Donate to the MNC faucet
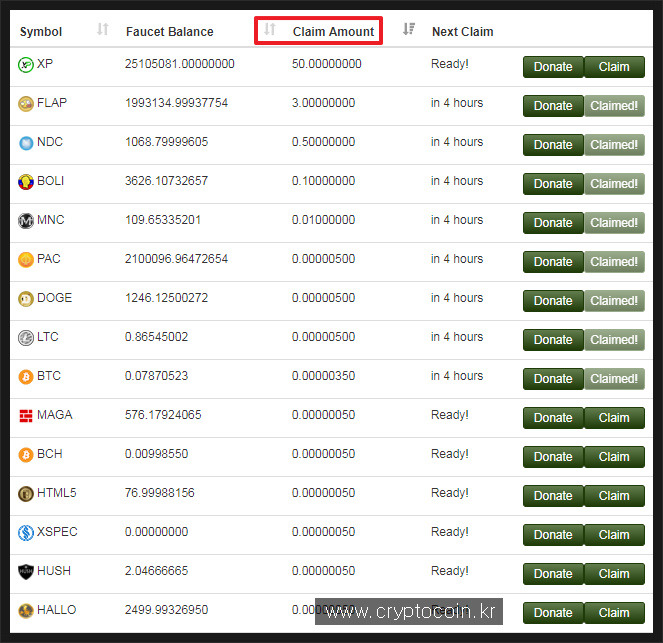The image size is (663, 643). click(x=553, y=223)
